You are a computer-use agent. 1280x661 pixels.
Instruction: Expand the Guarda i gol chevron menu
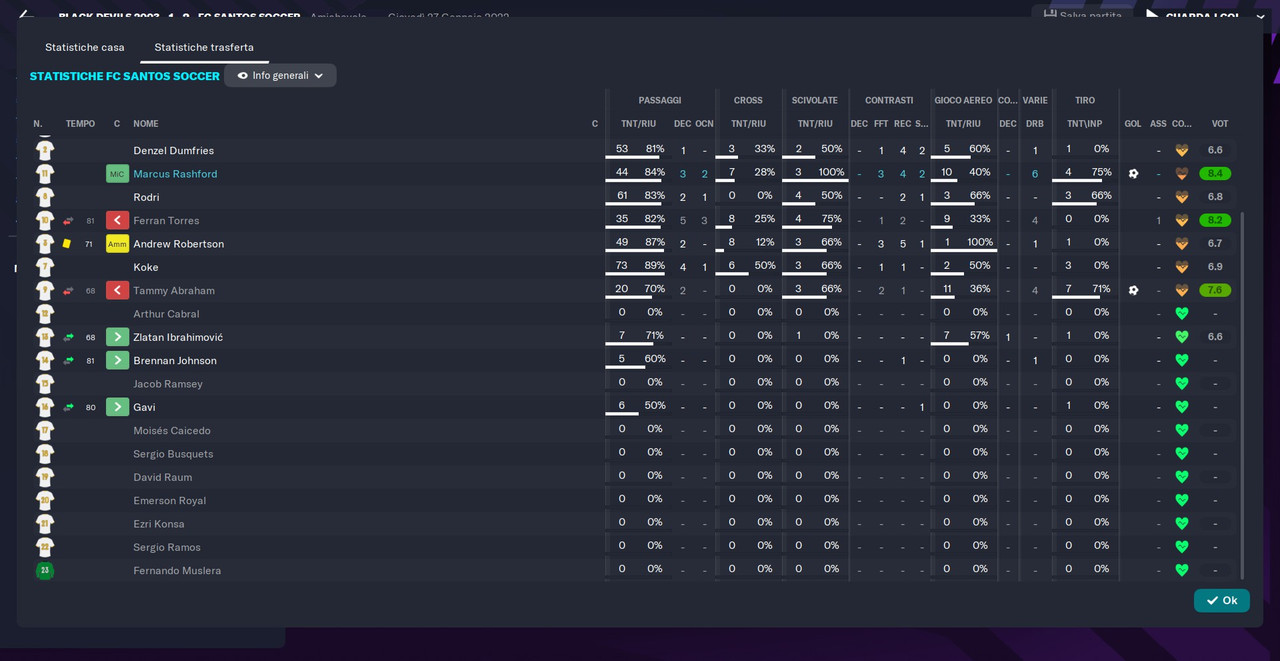(x=1260, y=16)
